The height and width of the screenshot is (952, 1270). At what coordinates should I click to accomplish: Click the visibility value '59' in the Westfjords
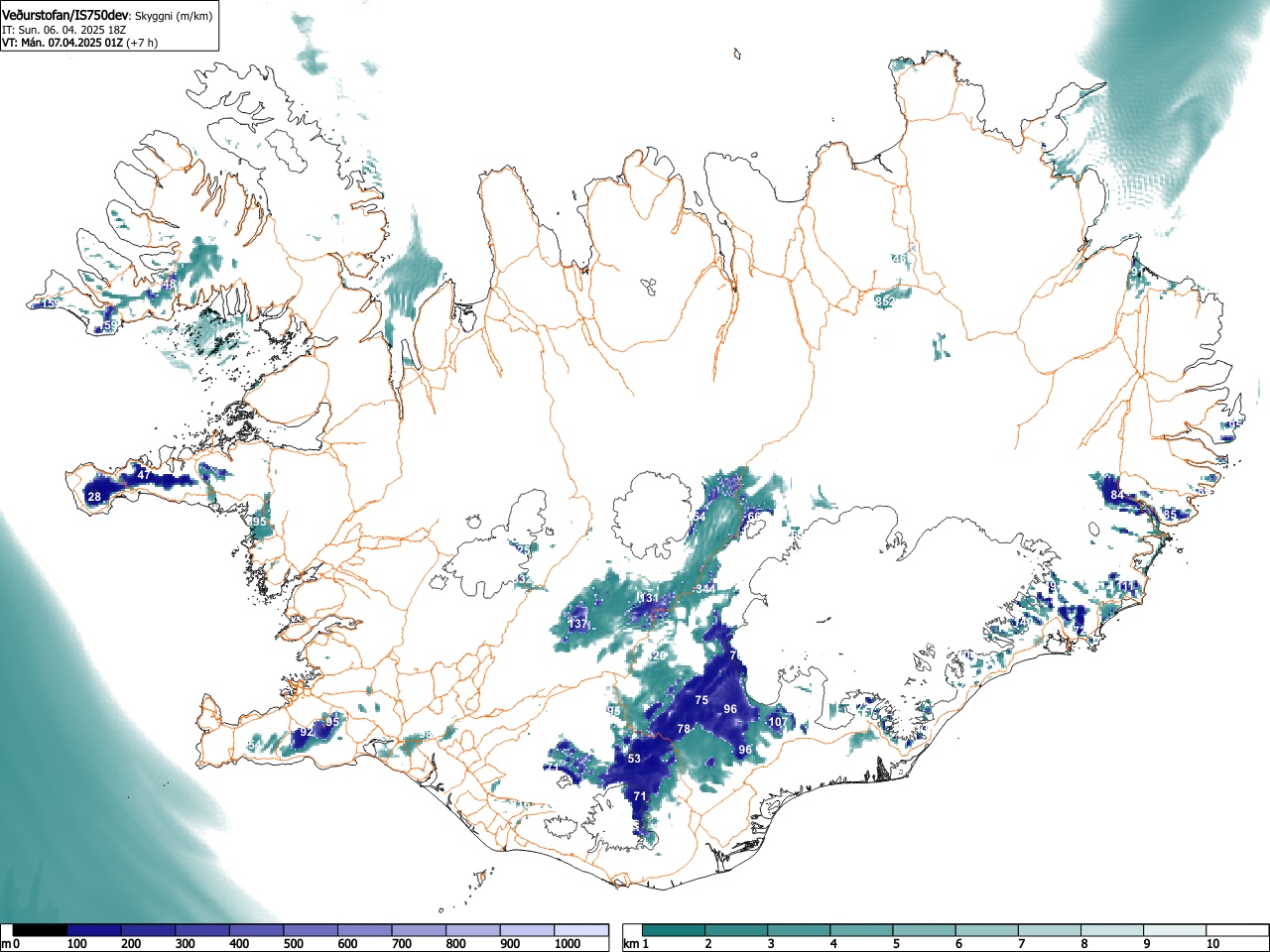[110, 324]
